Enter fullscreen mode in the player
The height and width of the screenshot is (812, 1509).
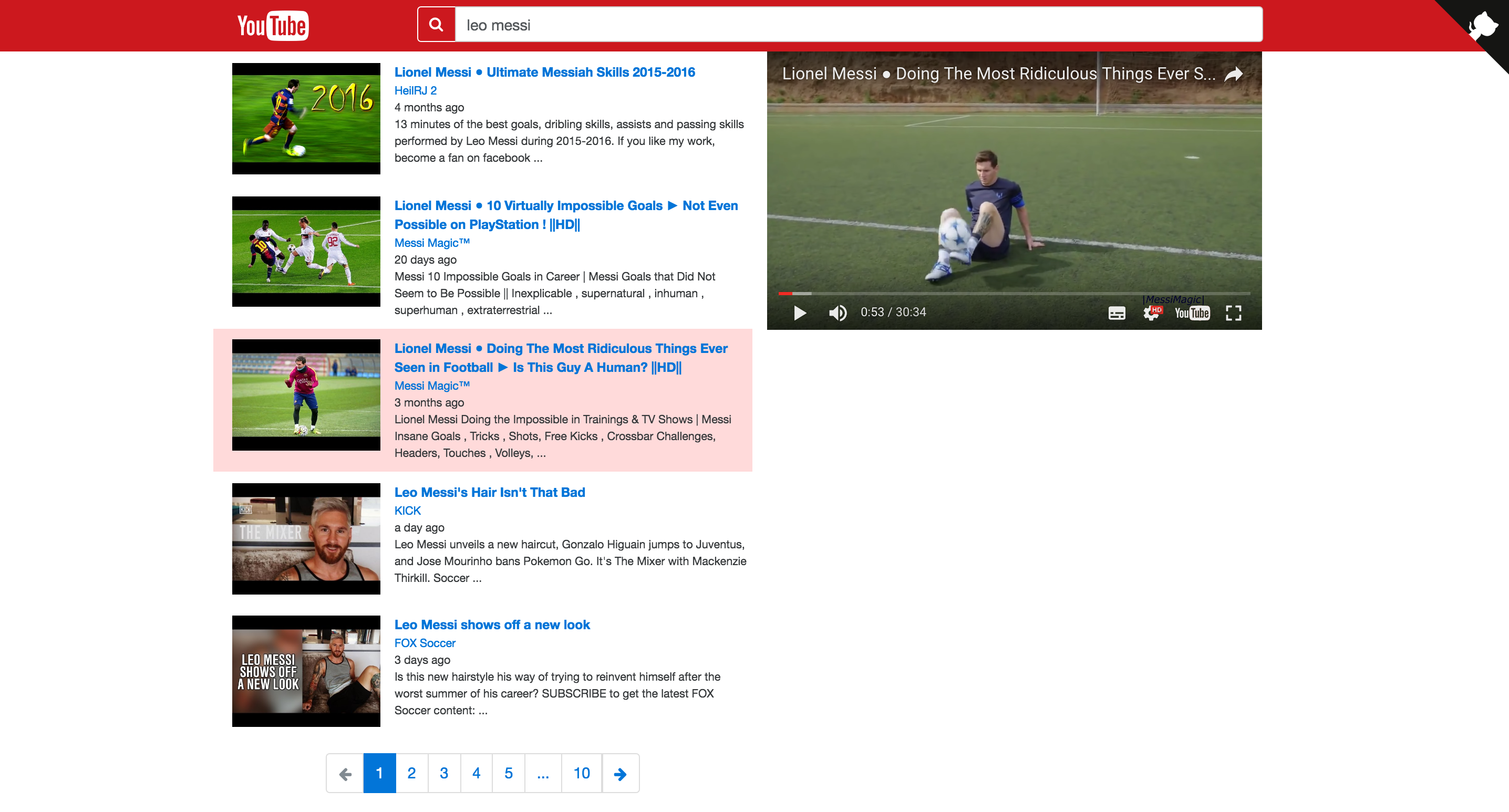(1233, 313)
